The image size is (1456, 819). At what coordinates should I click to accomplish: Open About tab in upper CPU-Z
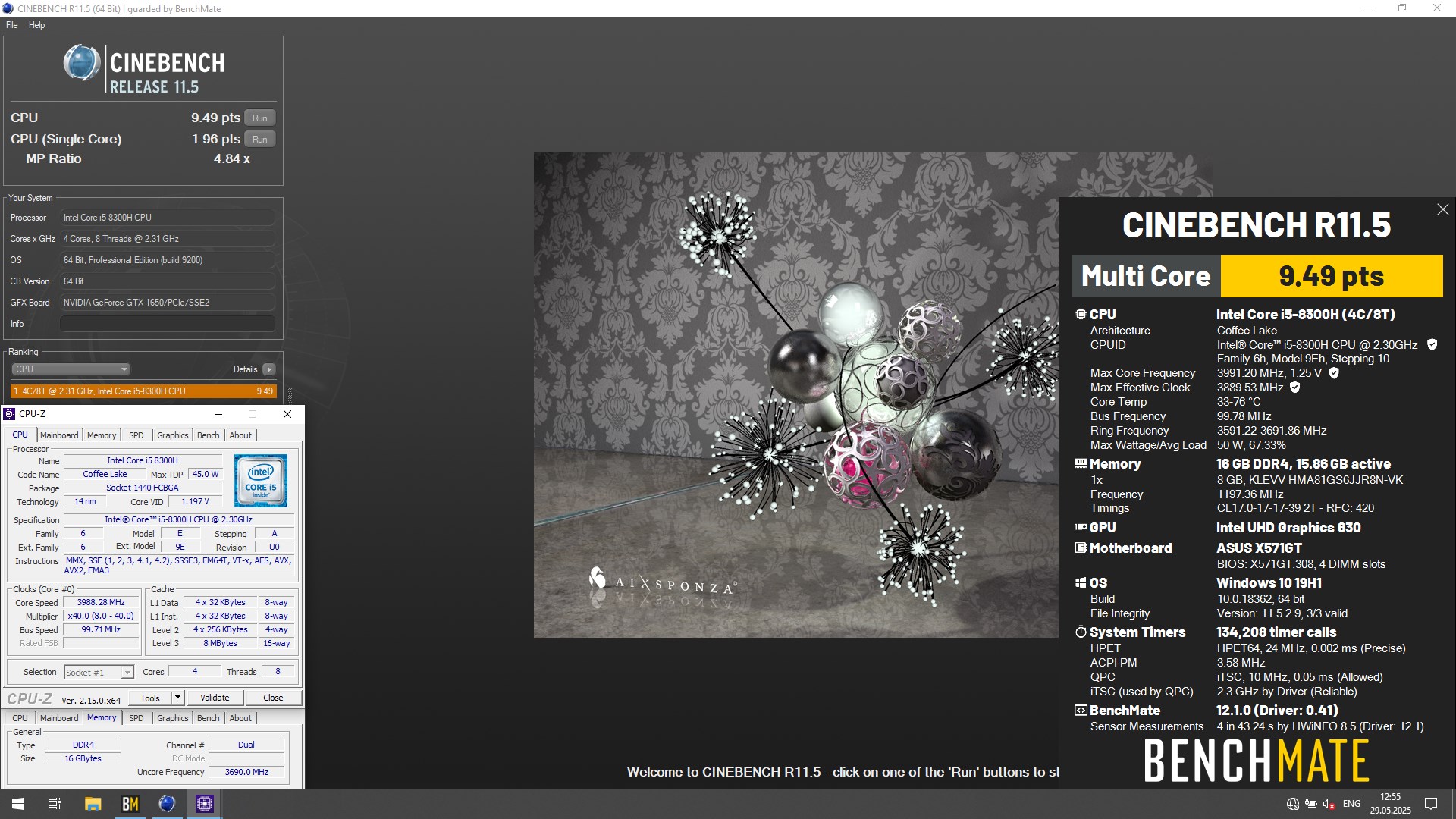(240, 435)
